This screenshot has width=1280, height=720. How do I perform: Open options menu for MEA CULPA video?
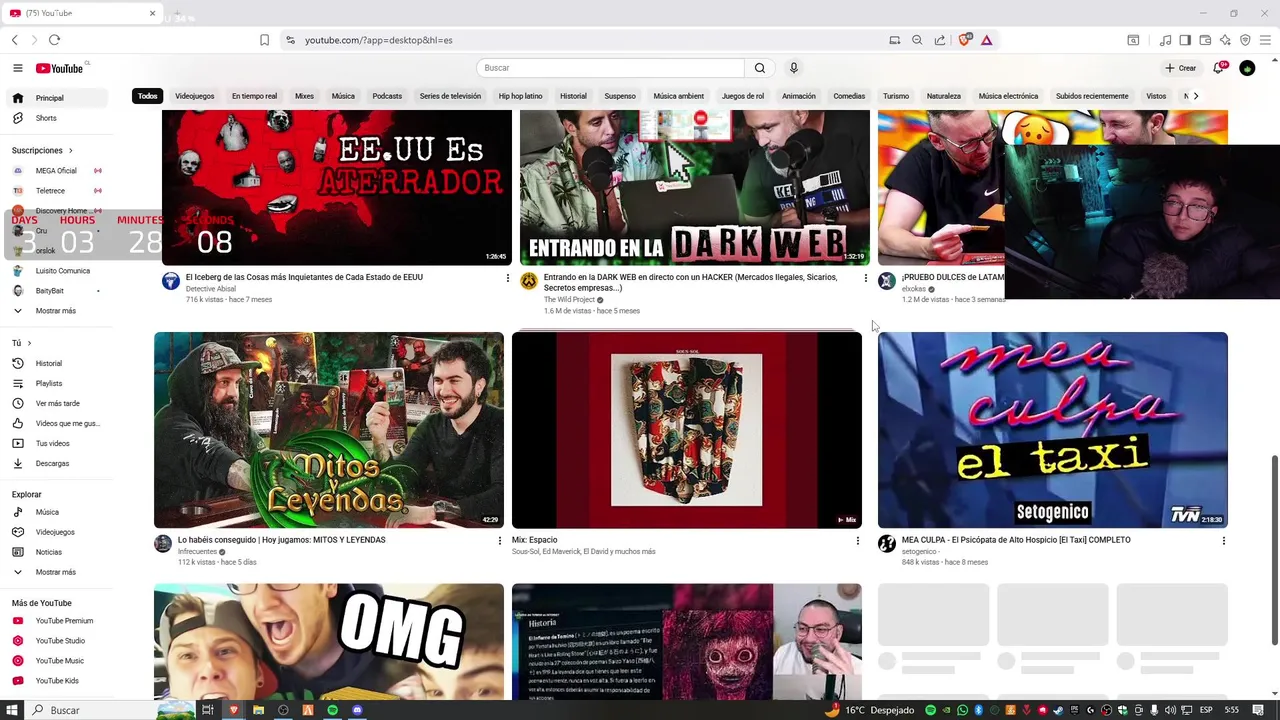click(1223, 541)
